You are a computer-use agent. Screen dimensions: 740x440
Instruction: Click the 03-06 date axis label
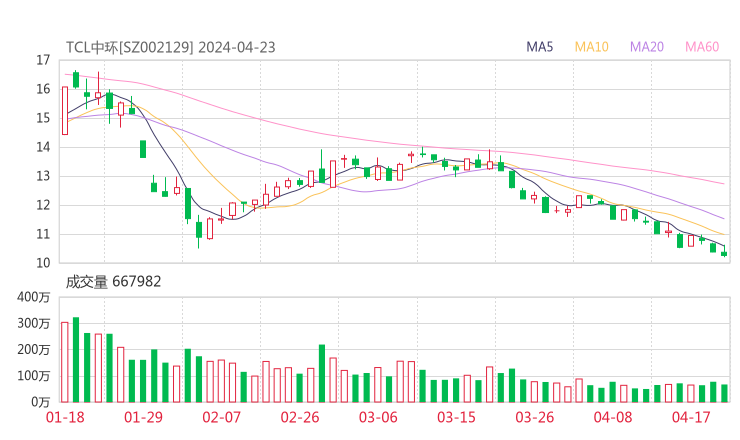pyautogui.click(x=378, y=417)
